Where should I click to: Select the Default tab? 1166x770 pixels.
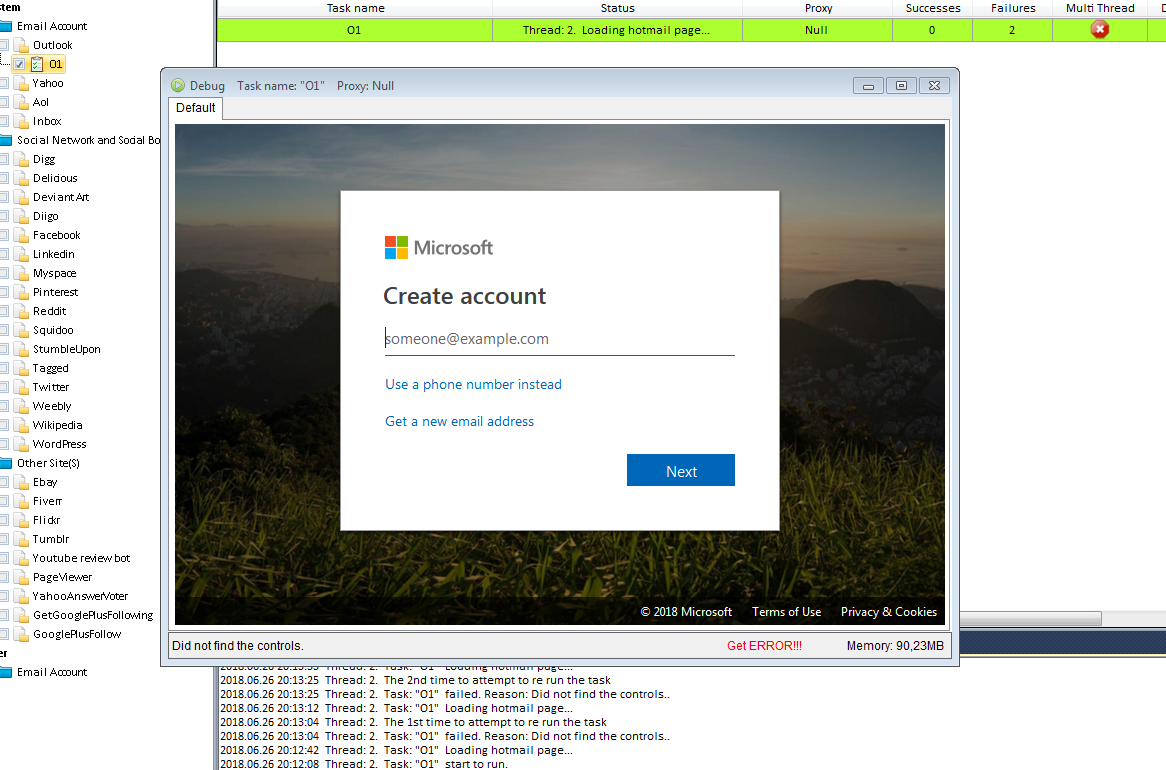(x=196, y=108)
